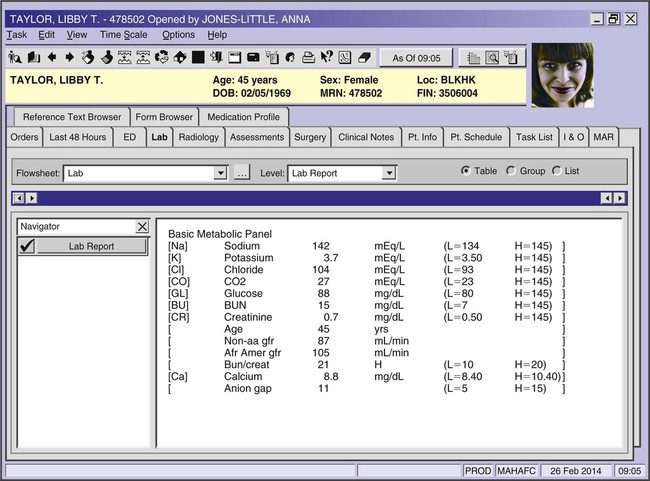Close the Navigator panel

[x=141, y=227]
